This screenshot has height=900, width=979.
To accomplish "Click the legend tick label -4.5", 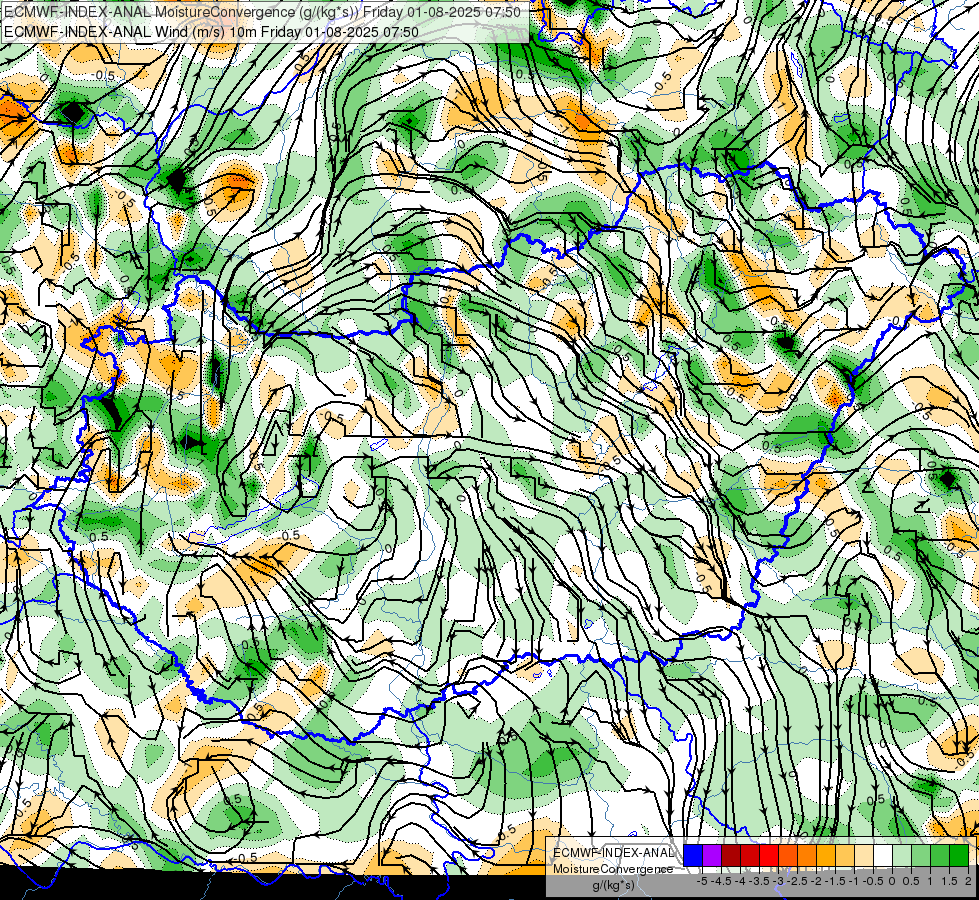I will tap(722, 881).
